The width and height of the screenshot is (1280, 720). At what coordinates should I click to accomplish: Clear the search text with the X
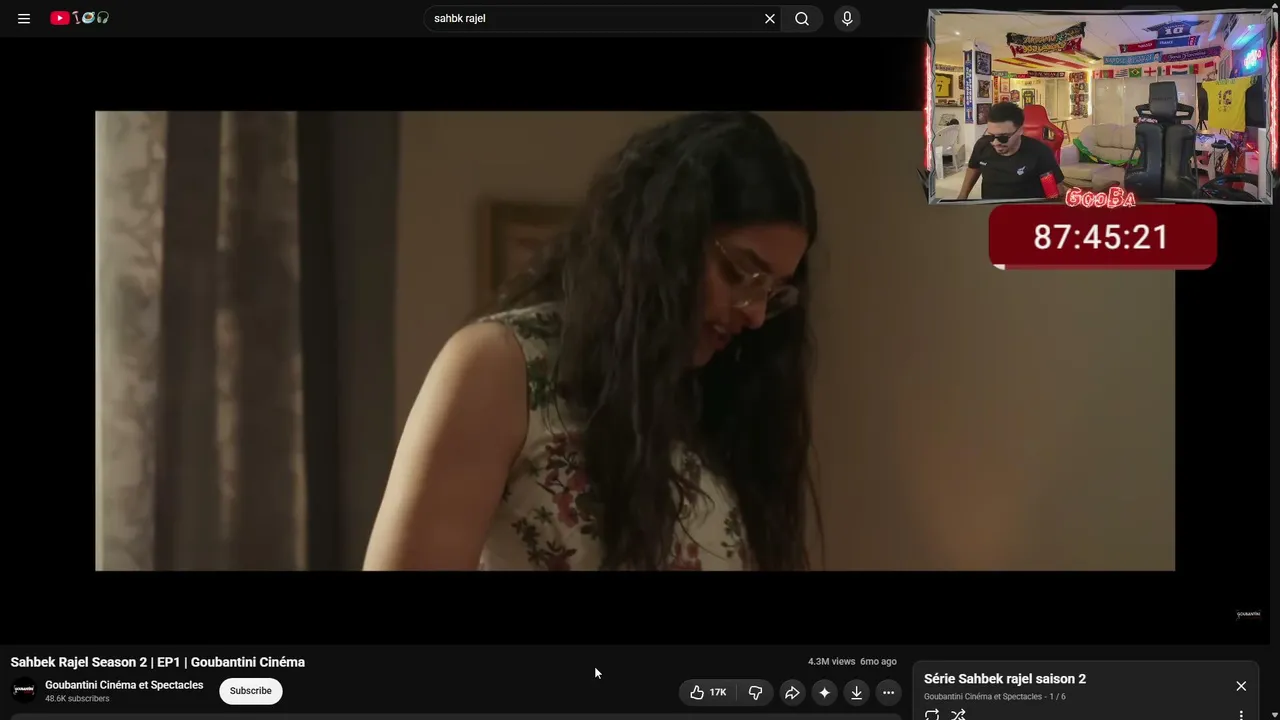click(770, 18)
